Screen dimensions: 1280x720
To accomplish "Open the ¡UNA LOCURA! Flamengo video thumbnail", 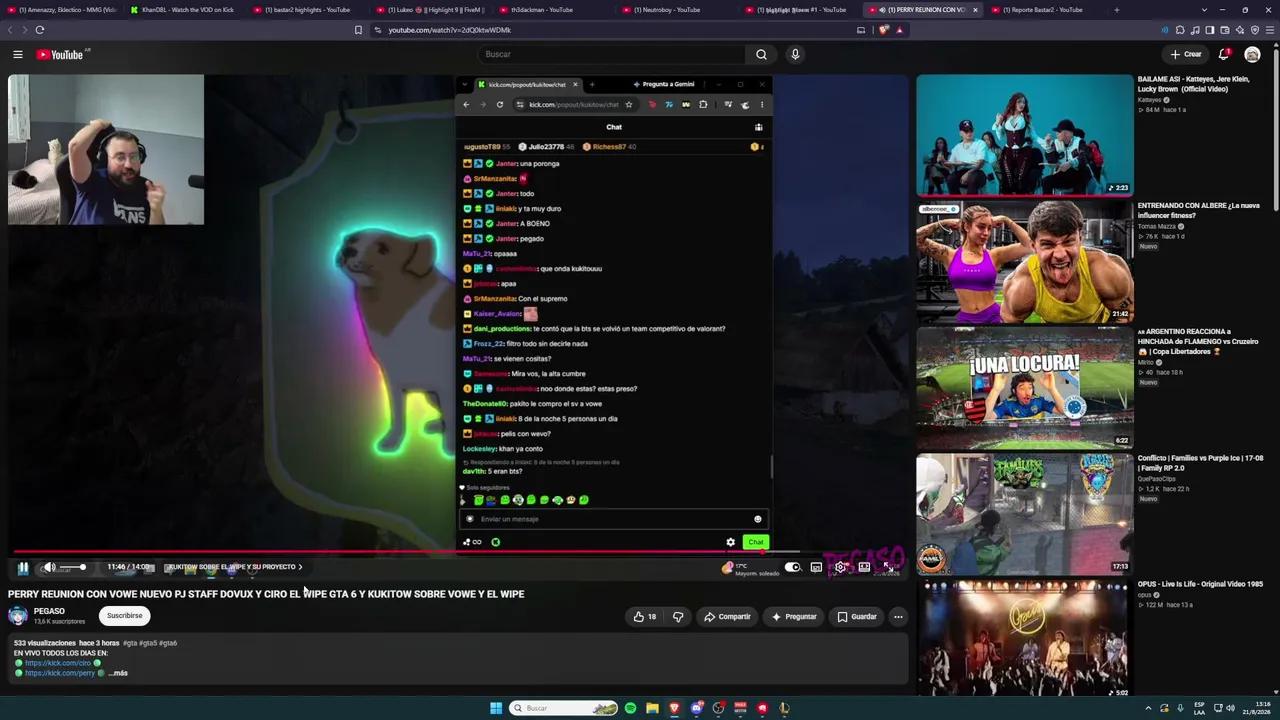I will point(1025,387).
